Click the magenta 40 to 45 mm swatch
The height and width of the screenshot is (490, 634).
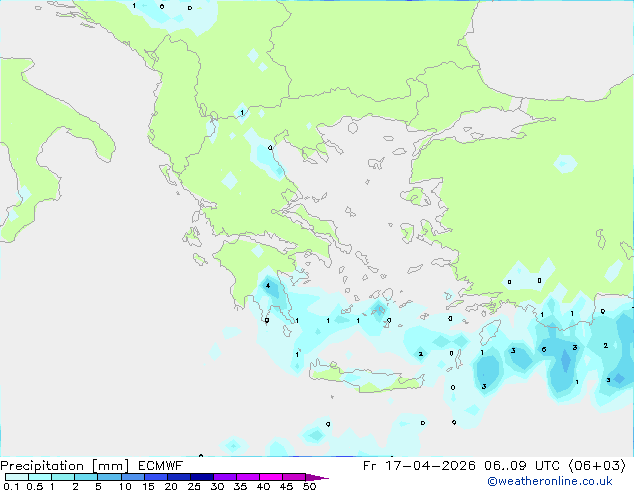click(x=271, y=477)
